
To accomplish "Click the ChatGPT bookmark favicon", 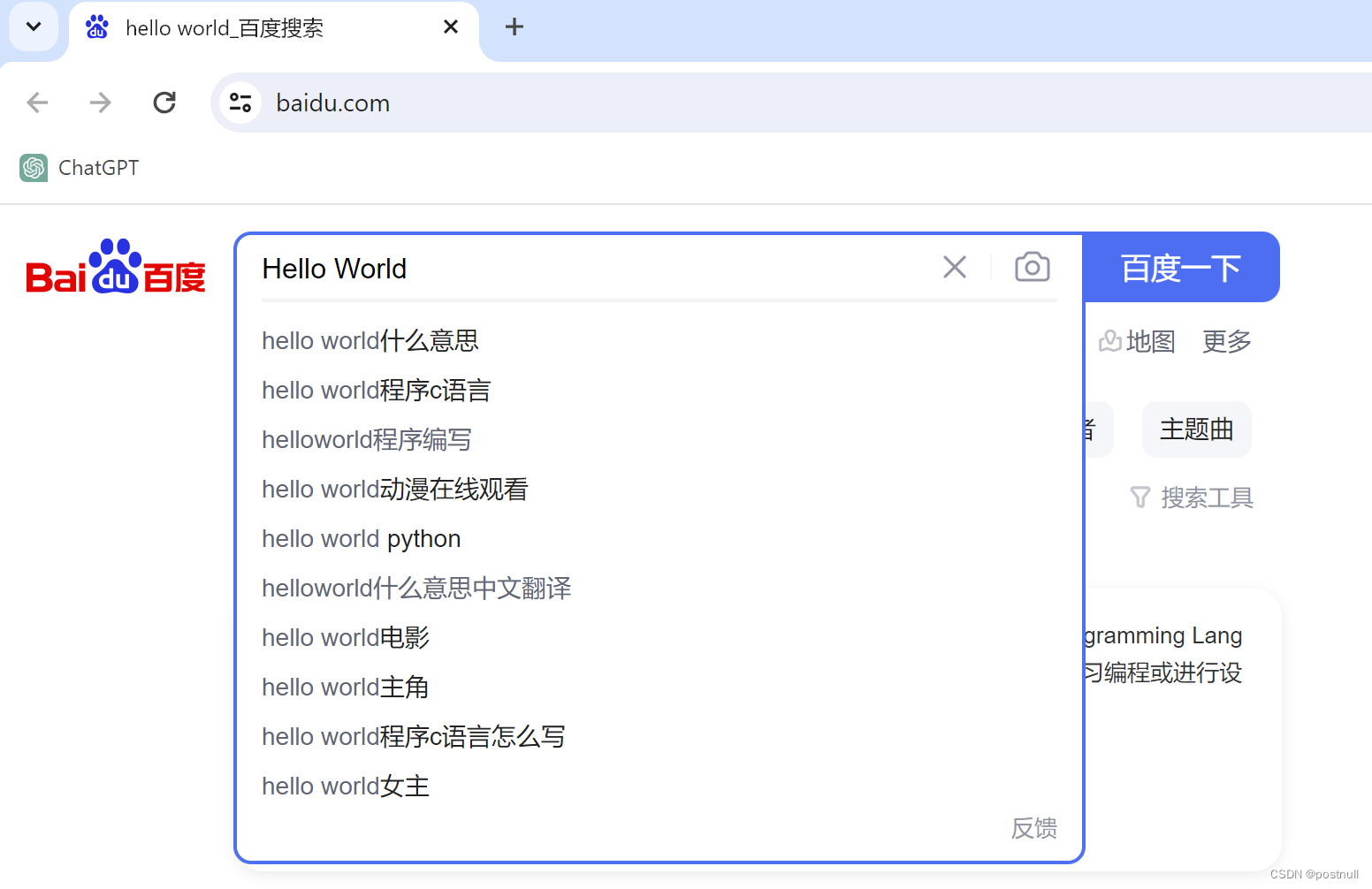I will point(34,168).
